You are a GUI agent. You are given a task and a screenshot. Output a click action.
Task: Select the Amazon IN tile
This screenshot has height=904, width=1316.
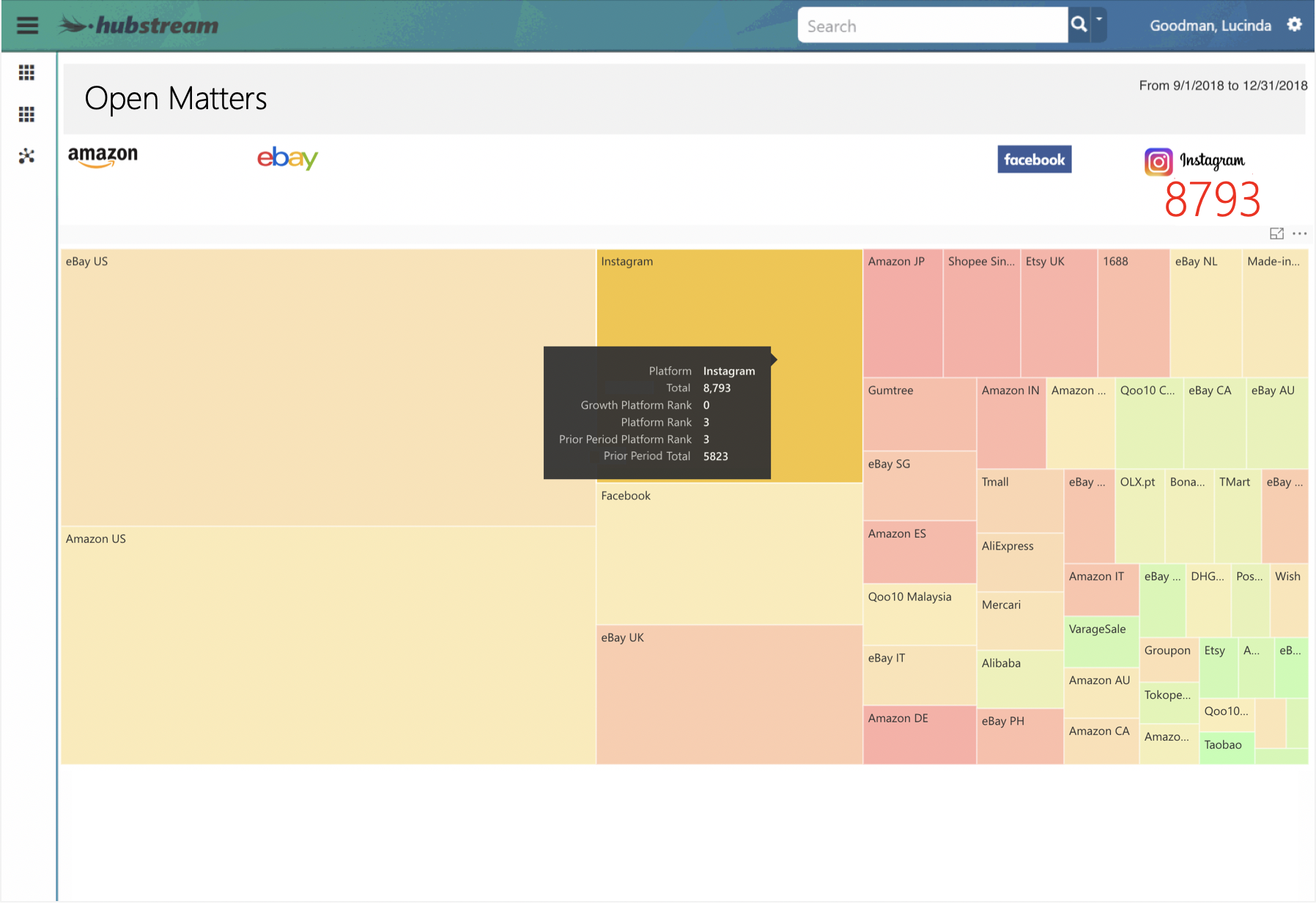pos(1011,423)
